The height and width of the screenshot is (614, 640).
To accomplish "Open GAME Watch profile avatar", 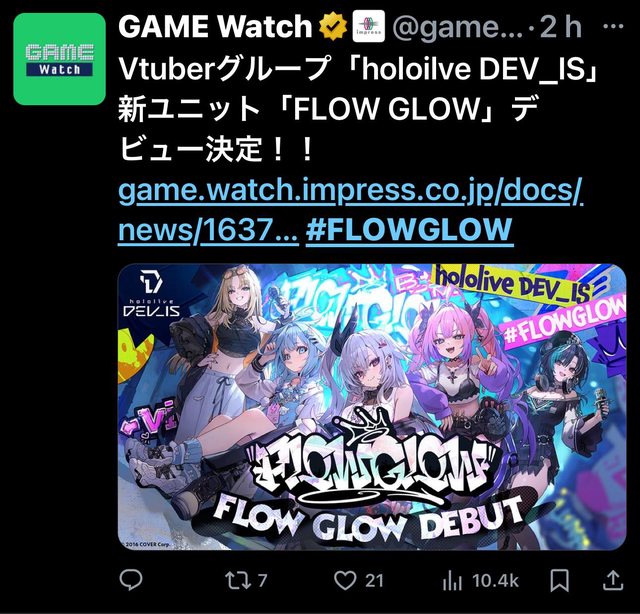I will (60, 59).
